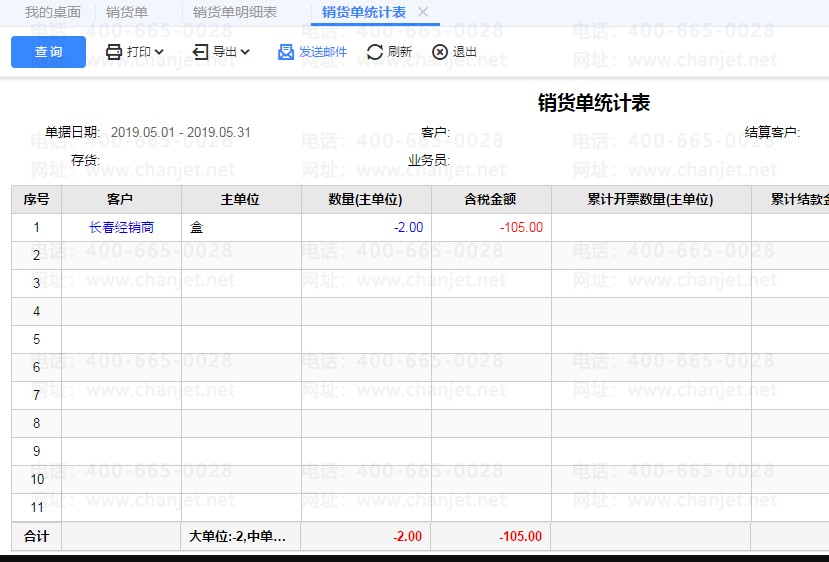Open the 销货单 tab
This screenshot has width=829, height=562.
(127, 12)
